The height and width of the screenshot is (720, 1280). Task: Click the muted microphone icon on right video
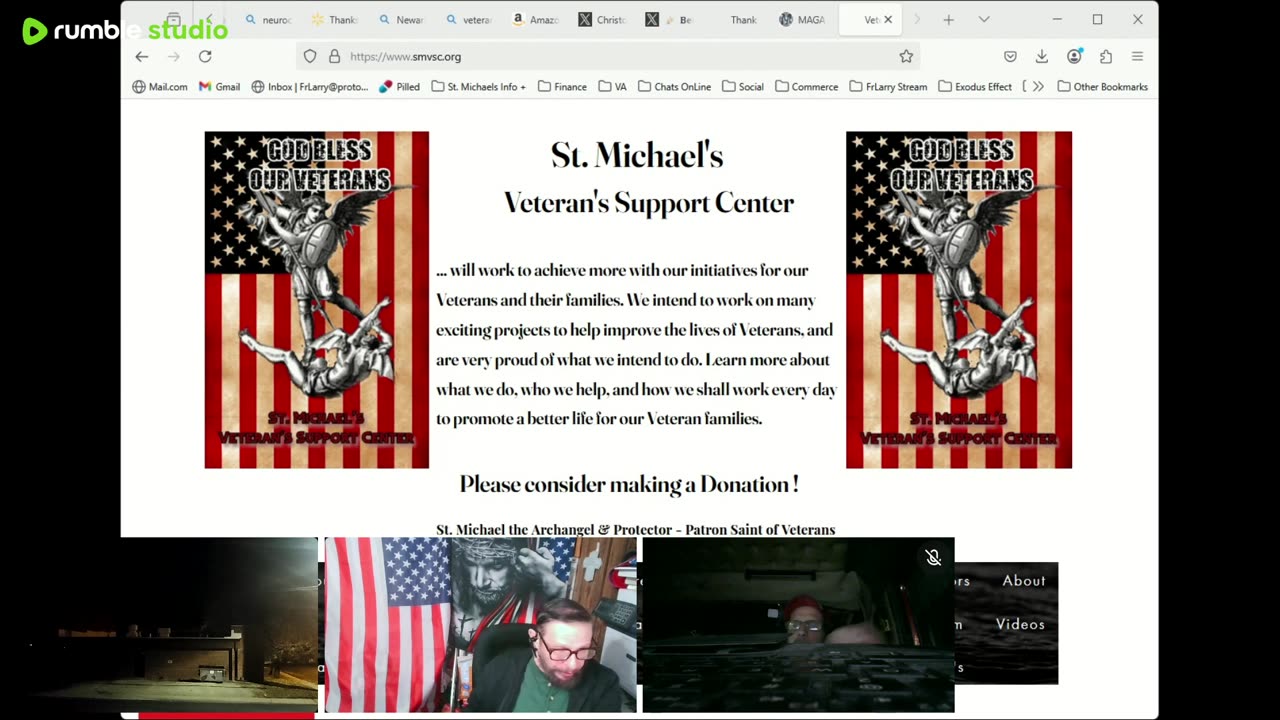point(933,558)
